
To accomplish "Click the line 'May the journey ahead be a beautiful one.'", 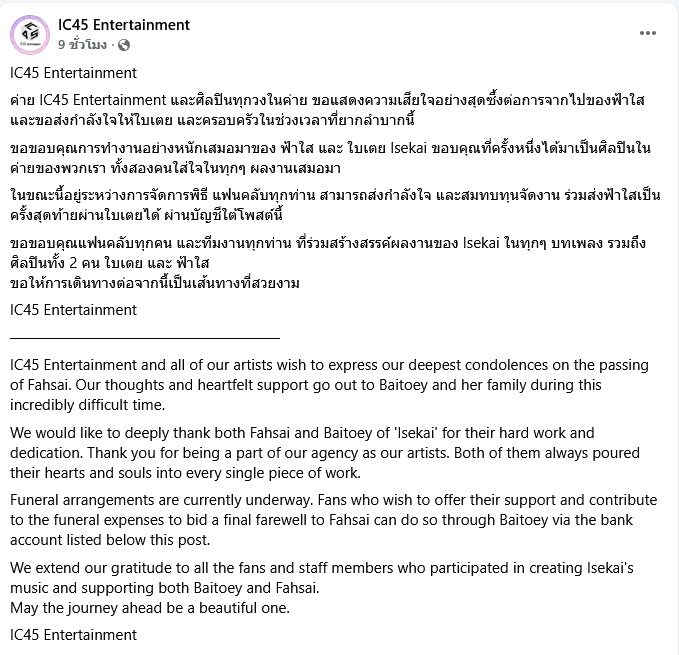I will (150, 608).
